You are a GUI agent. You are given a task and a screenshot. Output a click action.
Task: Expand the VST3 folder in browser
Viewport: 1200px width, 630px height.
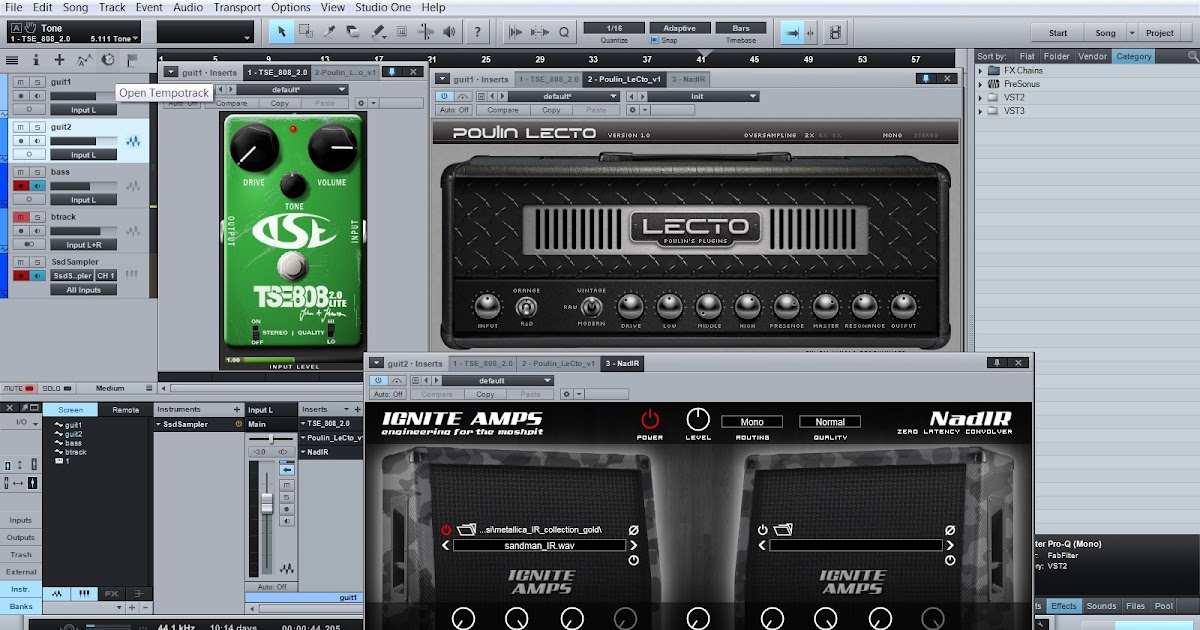pyautogui.click(x=981, y=111)
